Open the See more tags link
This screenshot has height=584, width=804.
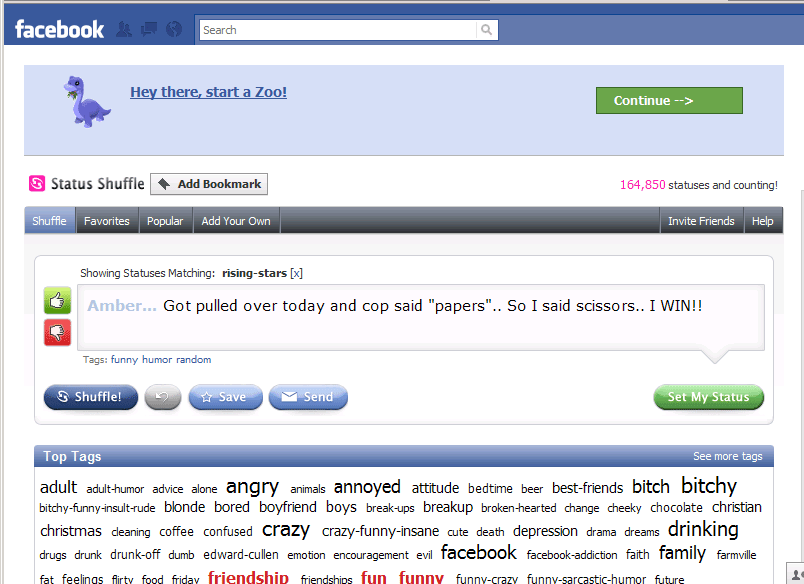728,456
